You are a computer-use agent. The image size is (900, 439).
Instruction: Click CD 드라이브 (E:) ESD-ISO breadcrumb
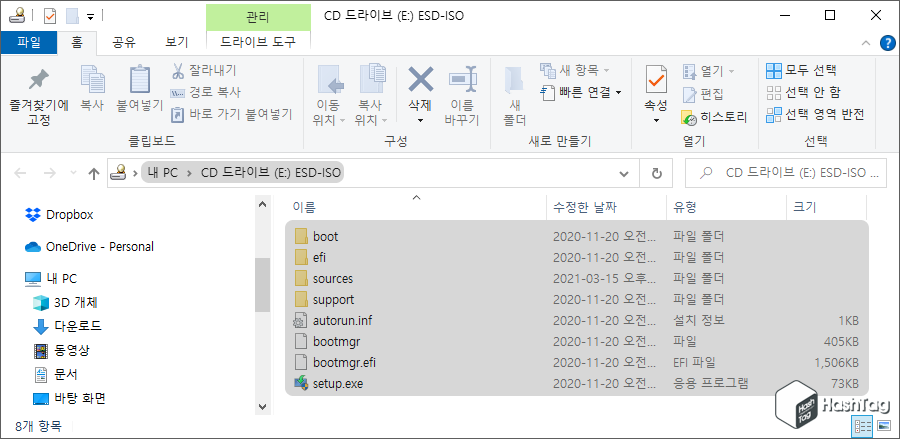(271, 173)
